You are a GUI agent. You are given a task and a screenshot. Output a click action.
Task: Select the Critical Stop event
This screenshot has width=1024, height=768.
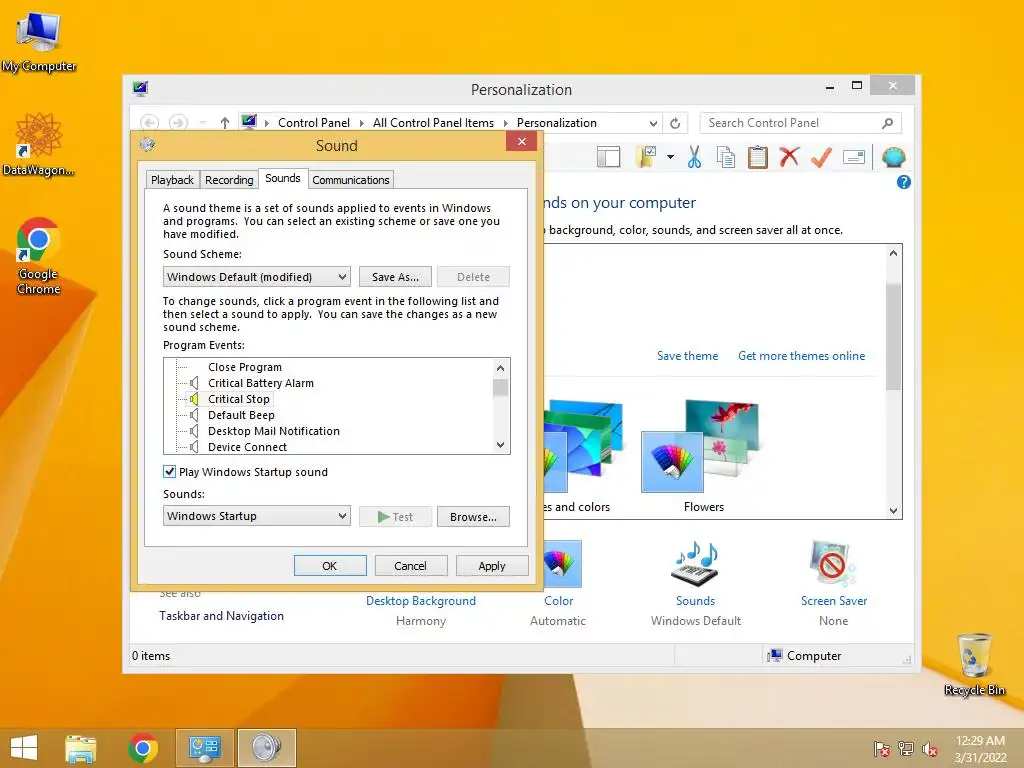pos(238,399)
